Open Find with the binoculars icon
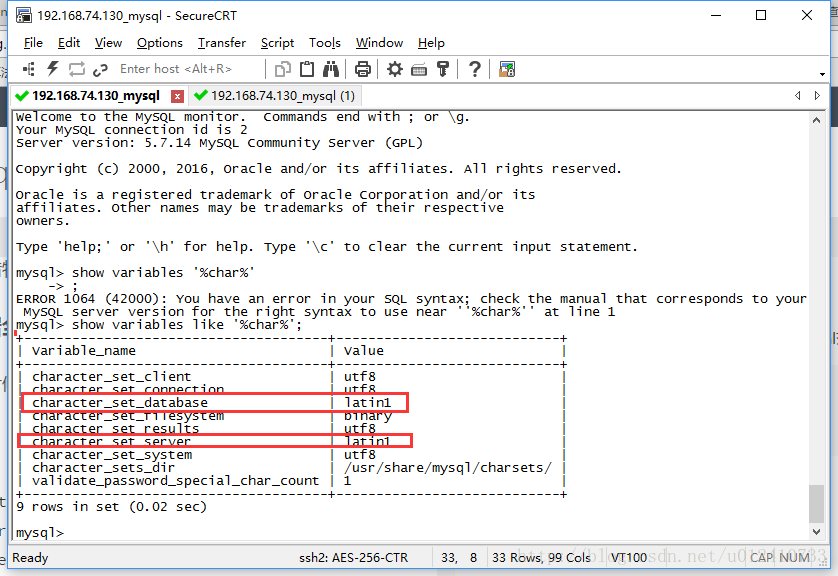Image resolution: width=838 pixels, height=576 pixels. 330,69
